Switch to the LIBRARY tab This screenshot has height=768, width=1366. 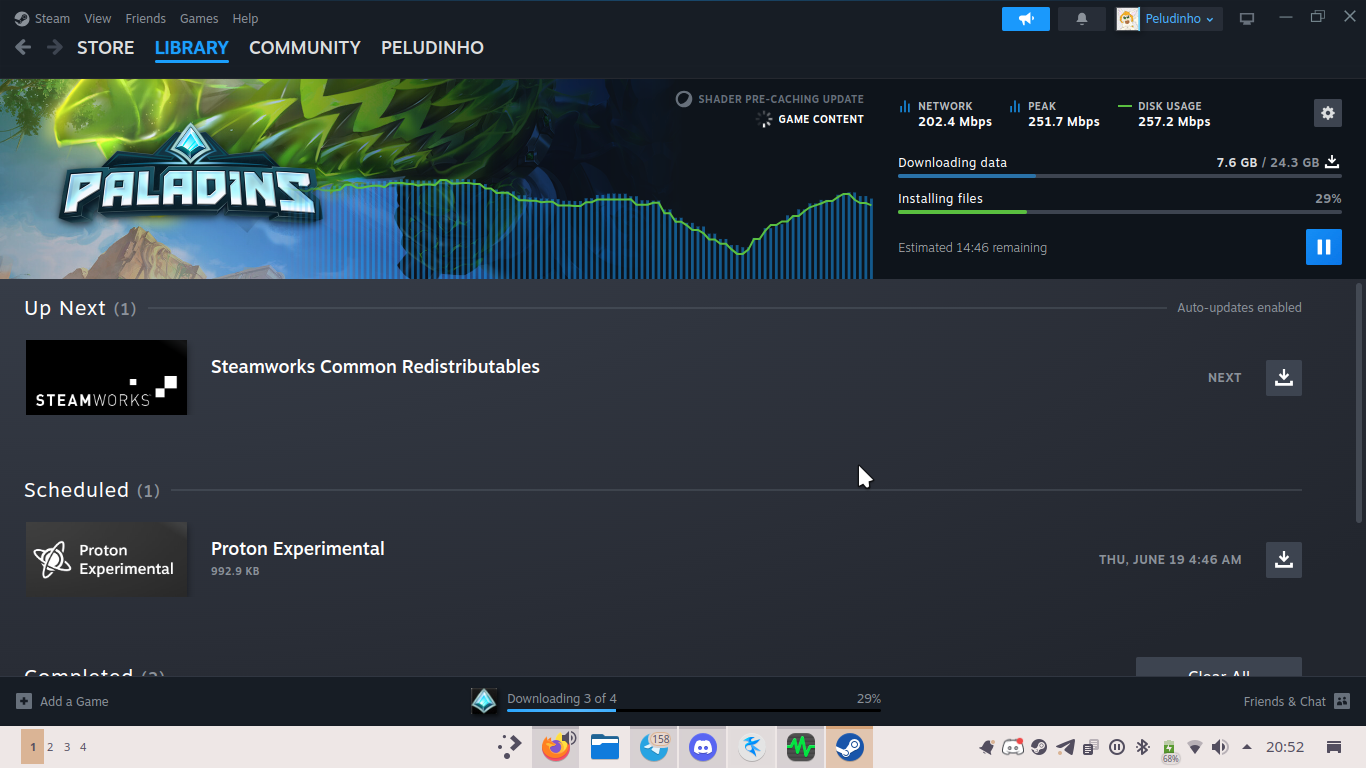[x=192, y=48]
